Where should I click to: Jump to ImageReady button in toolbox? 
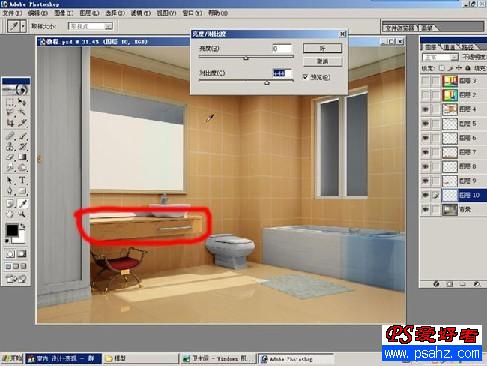[16, 279]
